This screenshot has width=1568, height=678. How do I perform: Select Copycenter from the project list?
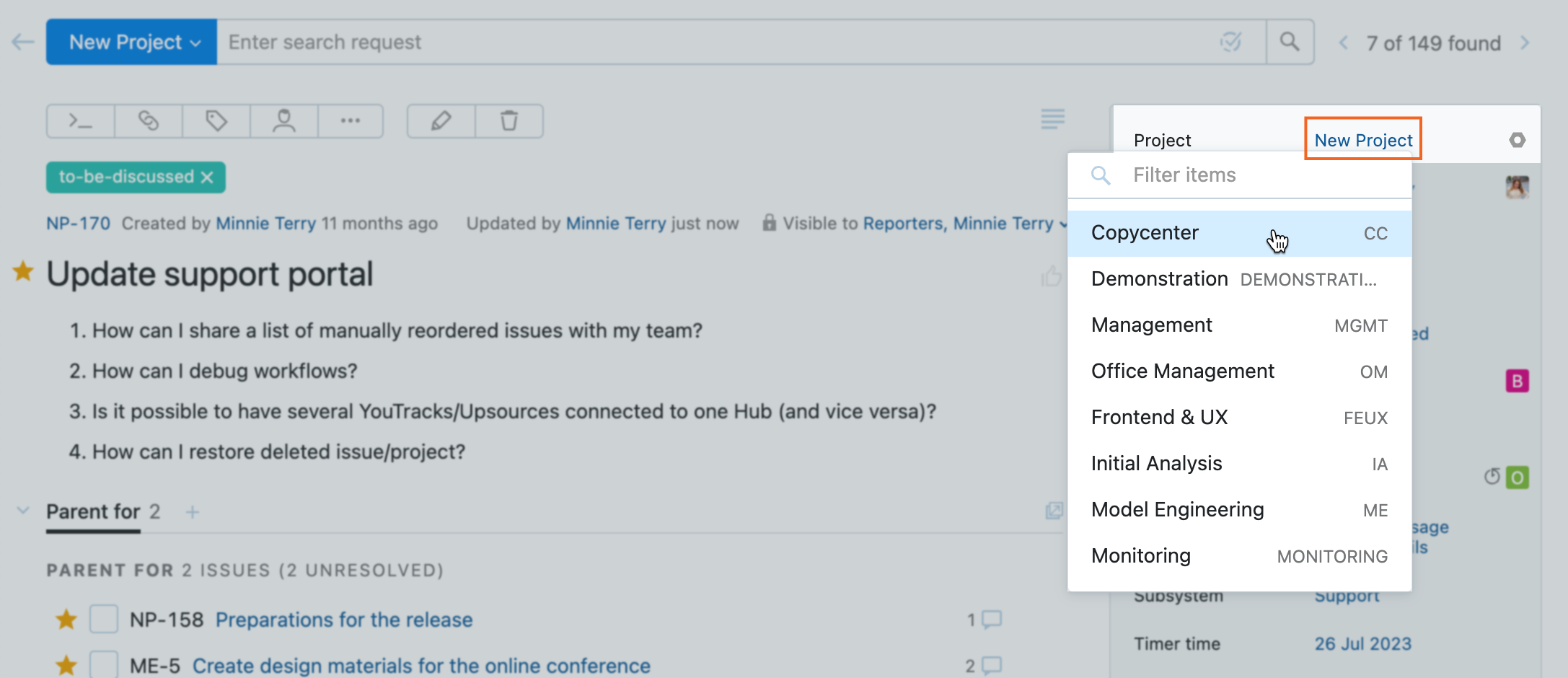(x=1145, y=232)
